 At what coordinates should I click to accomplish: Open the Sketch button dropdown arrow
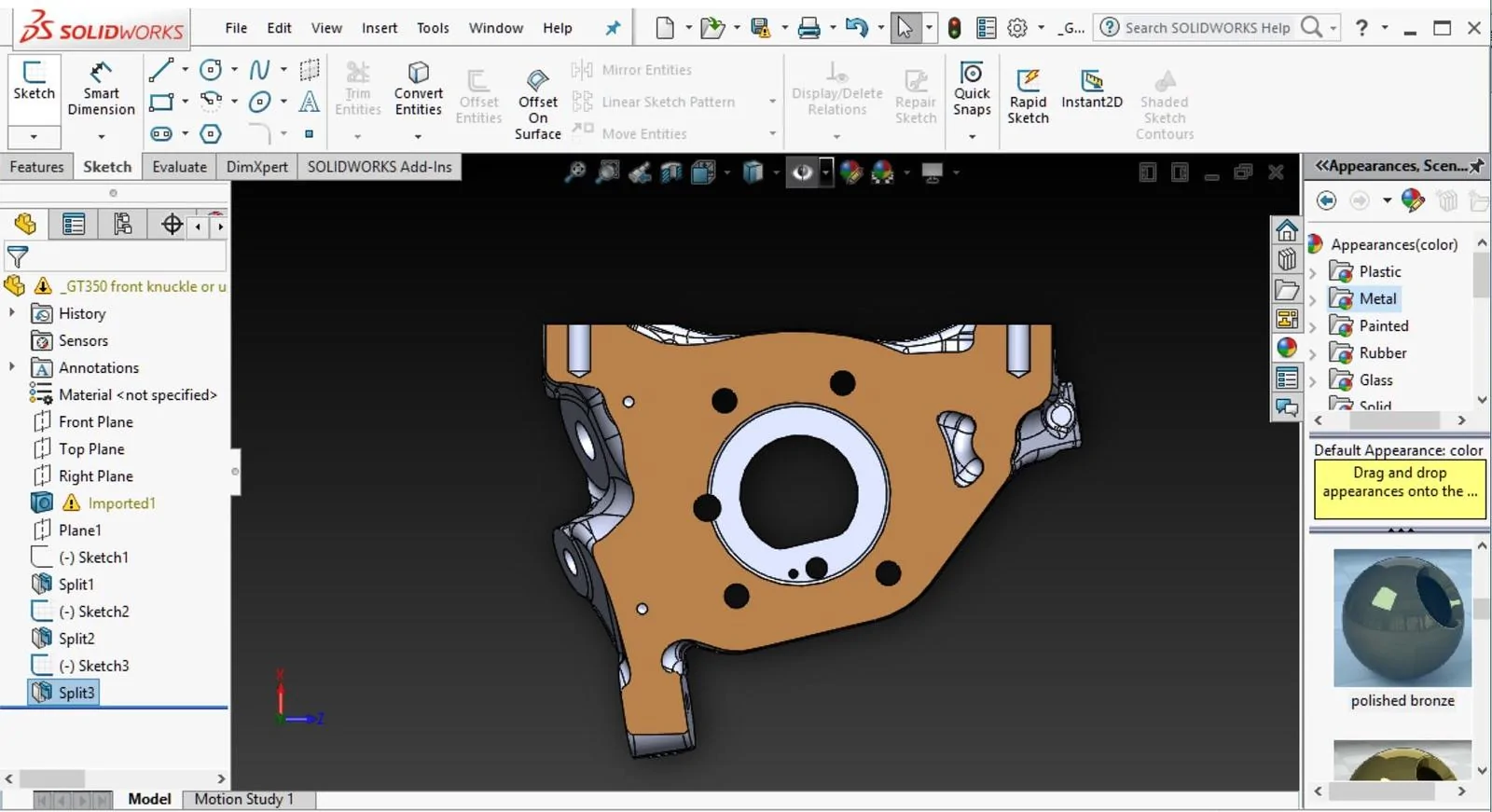[34, 137]
